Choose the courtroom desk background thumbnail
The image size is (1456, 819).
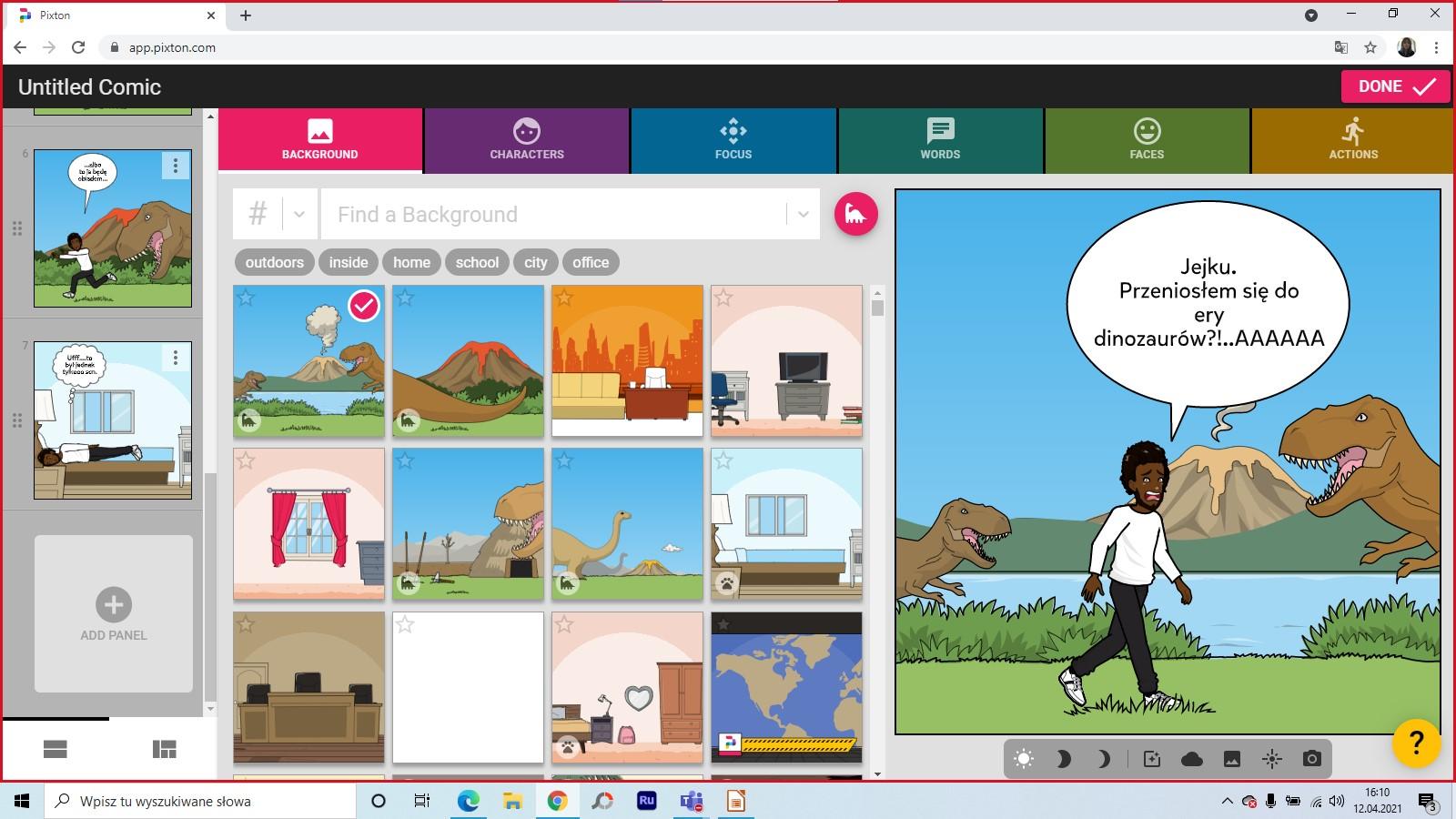308,688
